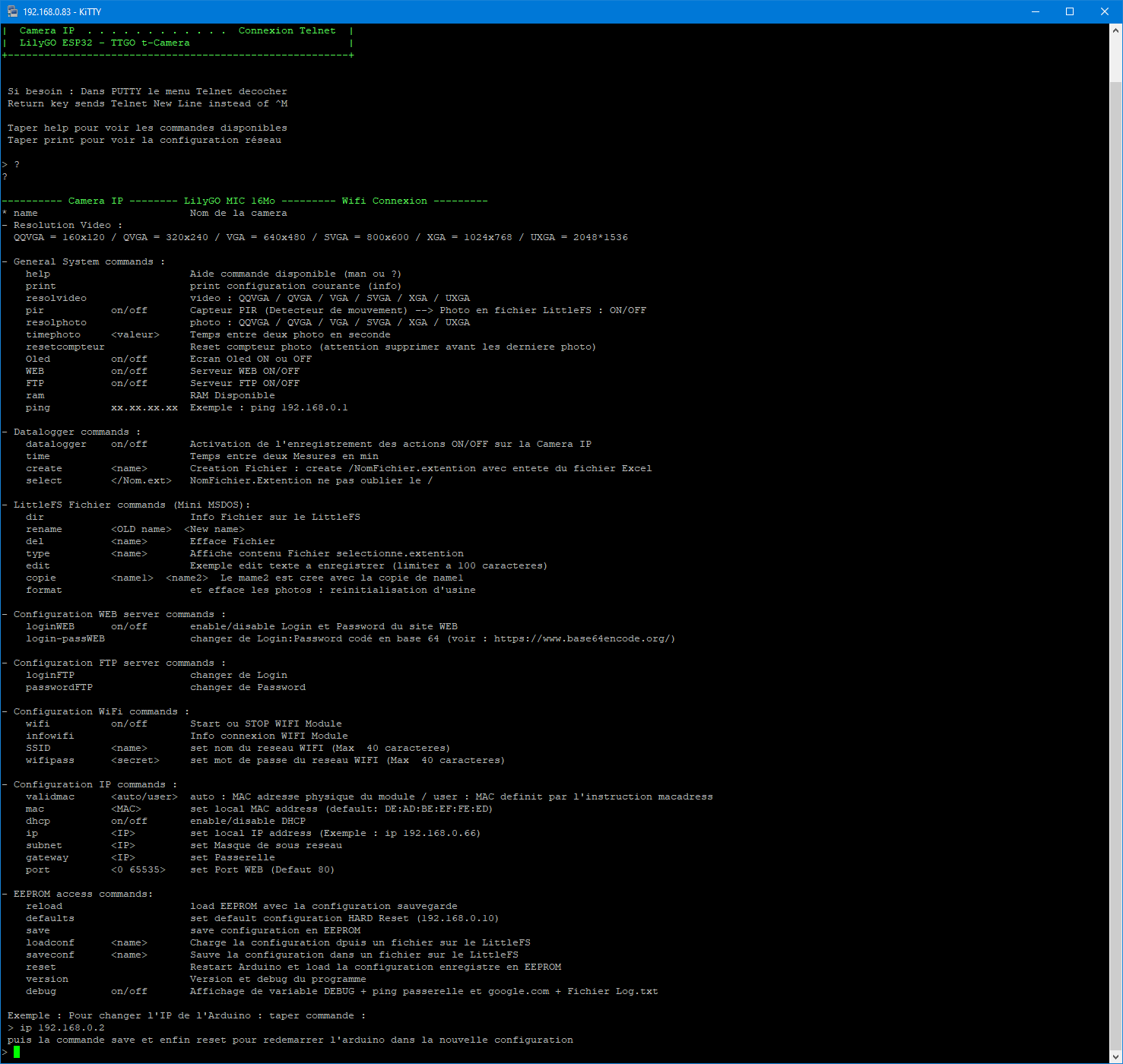Click the 'dhcp' command name
This screenshot has height=1064, width=1123.
38,821
